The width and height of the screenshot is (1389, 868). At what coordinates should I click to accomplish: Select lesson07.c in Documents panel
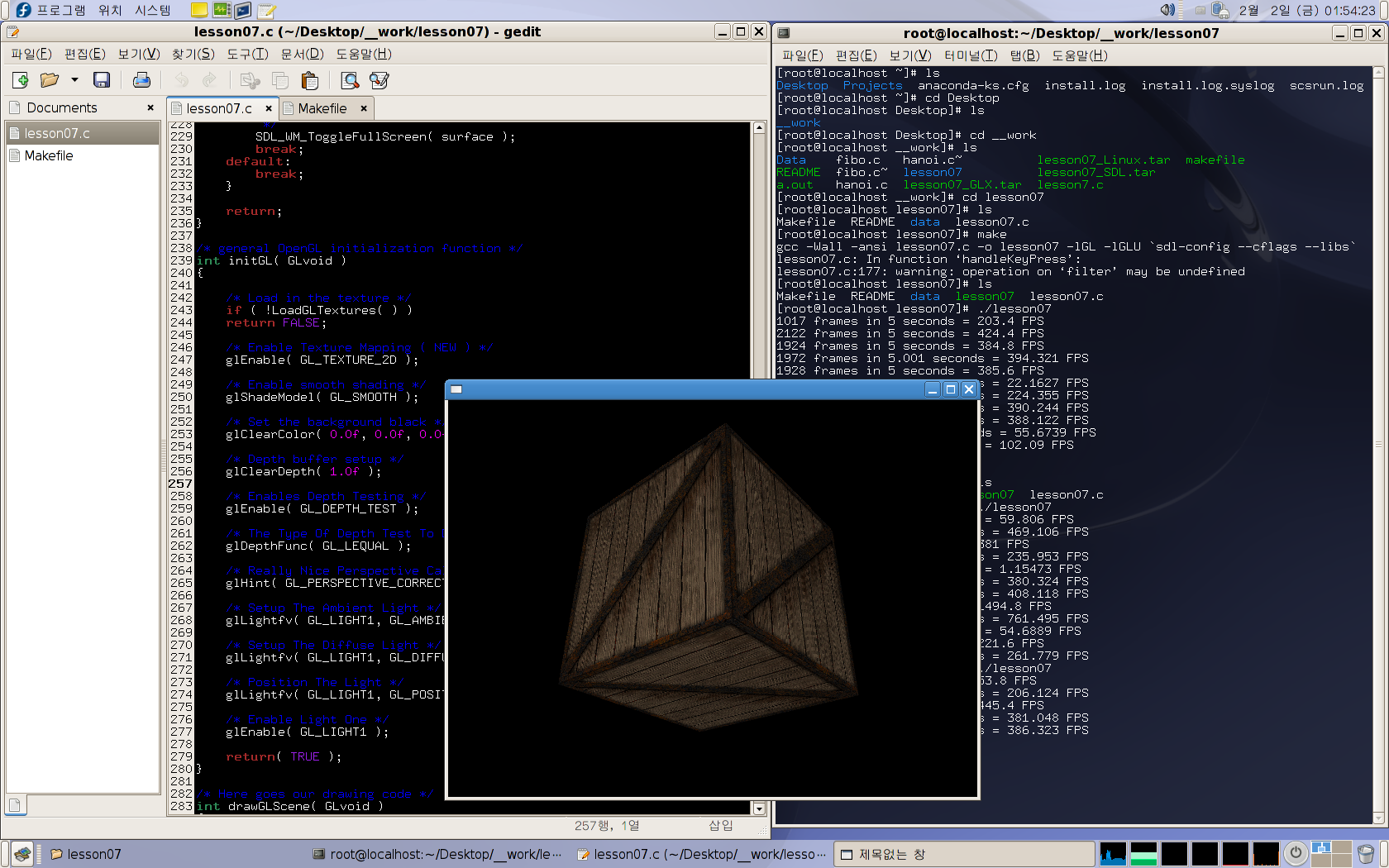point(83,133)
